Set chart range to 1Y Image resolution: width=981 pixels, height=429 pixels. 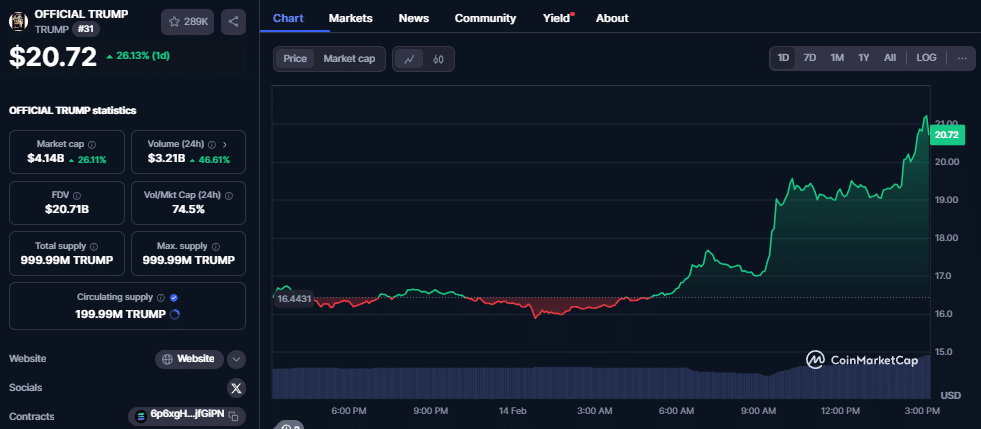(864, 58)
